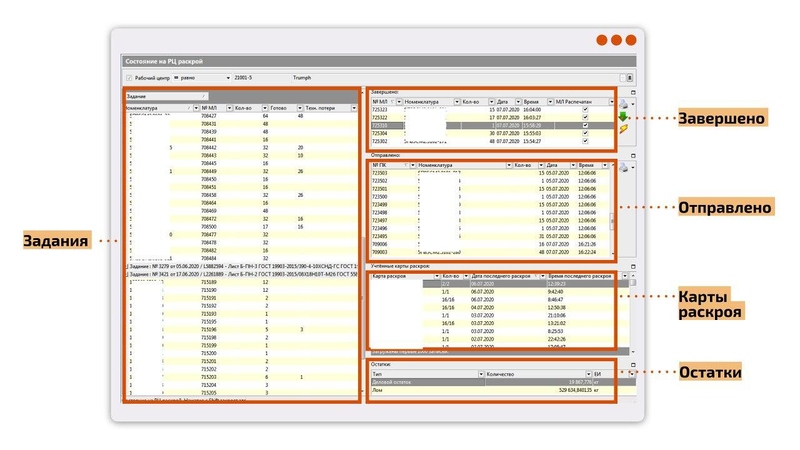Maximize the Завершено panel with its corner icon
Image resolution: width=800 pixels, height=450 pixels.
pos(631,91)
